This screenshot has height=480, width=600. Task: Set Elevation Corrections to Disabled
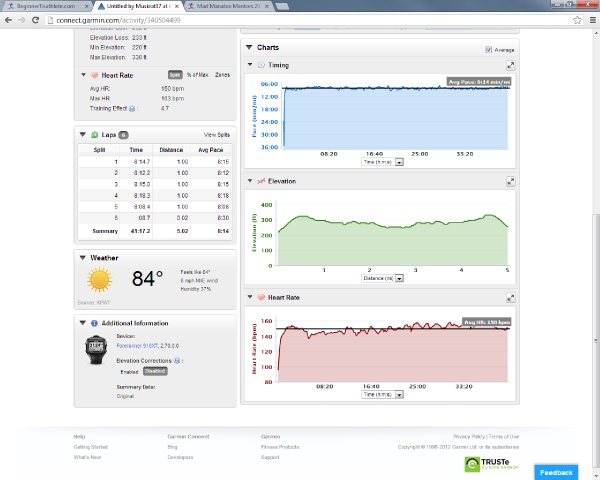(156, 371)
